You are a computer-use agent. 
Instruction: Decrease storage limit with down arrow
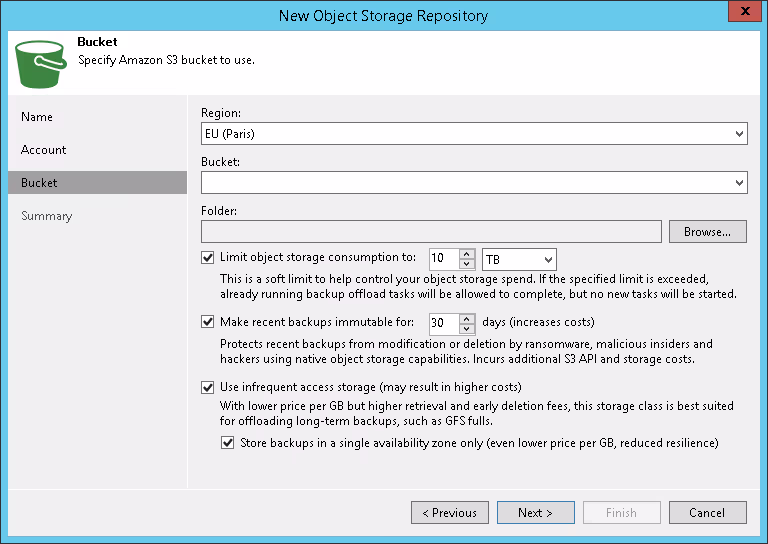click(x=467, y=264)
